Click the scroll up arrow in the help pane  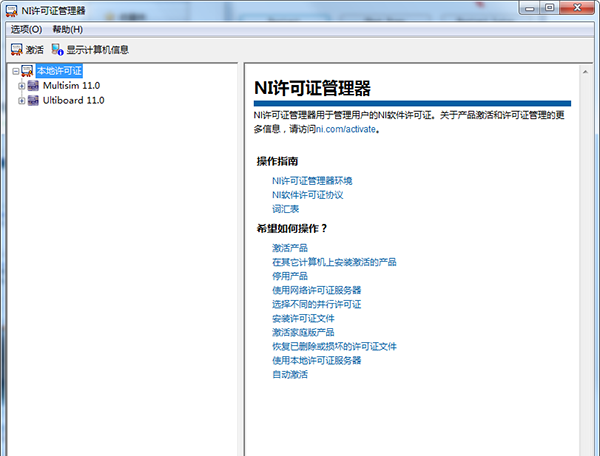point(585,72)
